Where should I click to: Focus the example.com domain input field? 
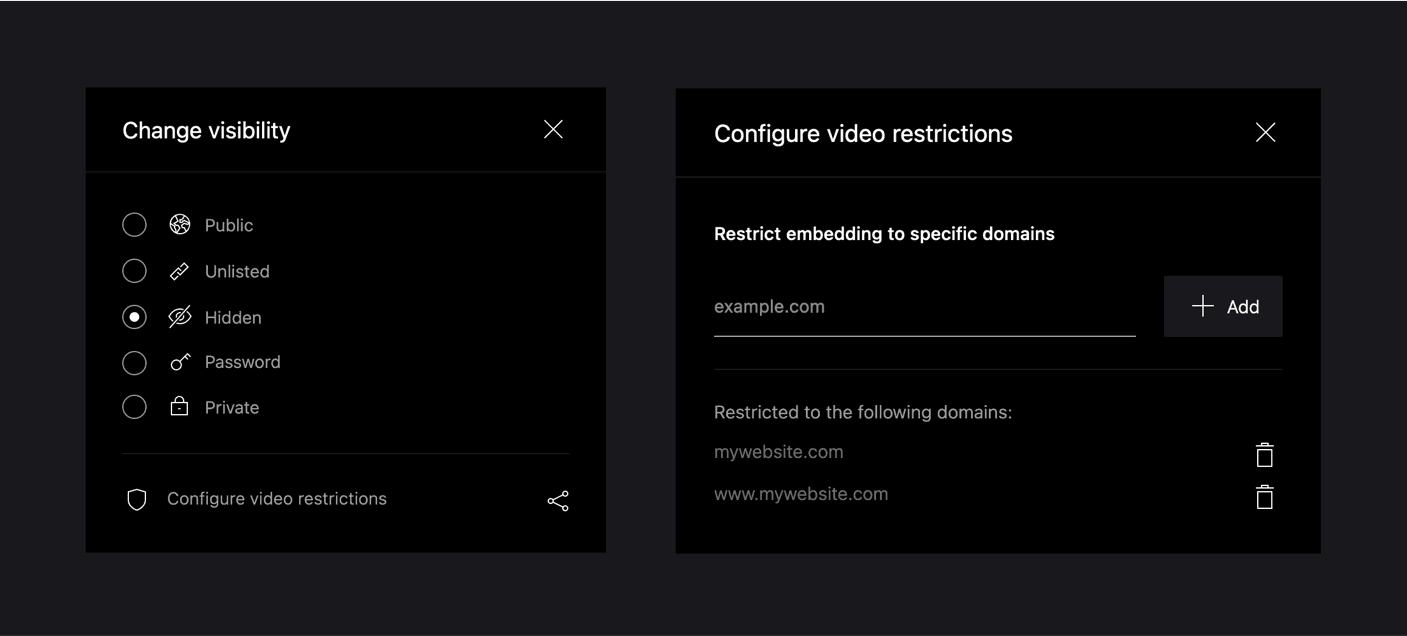[x=924, y=307]
